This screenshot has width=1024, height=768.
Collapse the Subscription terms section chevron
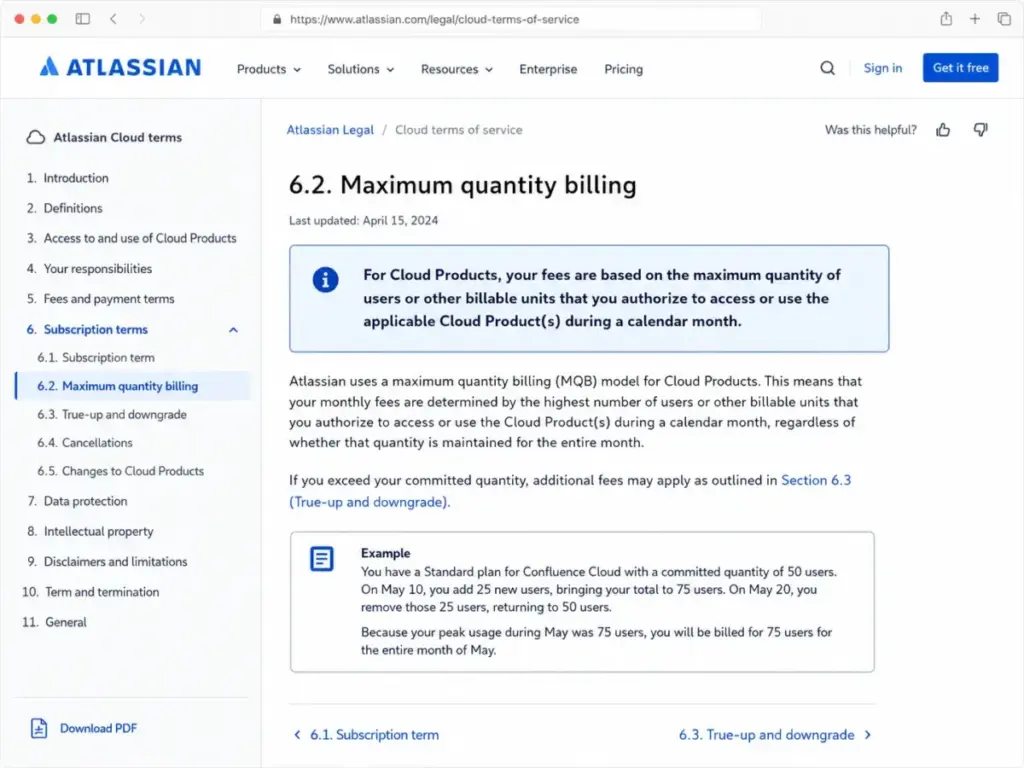click(x=233, y=330)
